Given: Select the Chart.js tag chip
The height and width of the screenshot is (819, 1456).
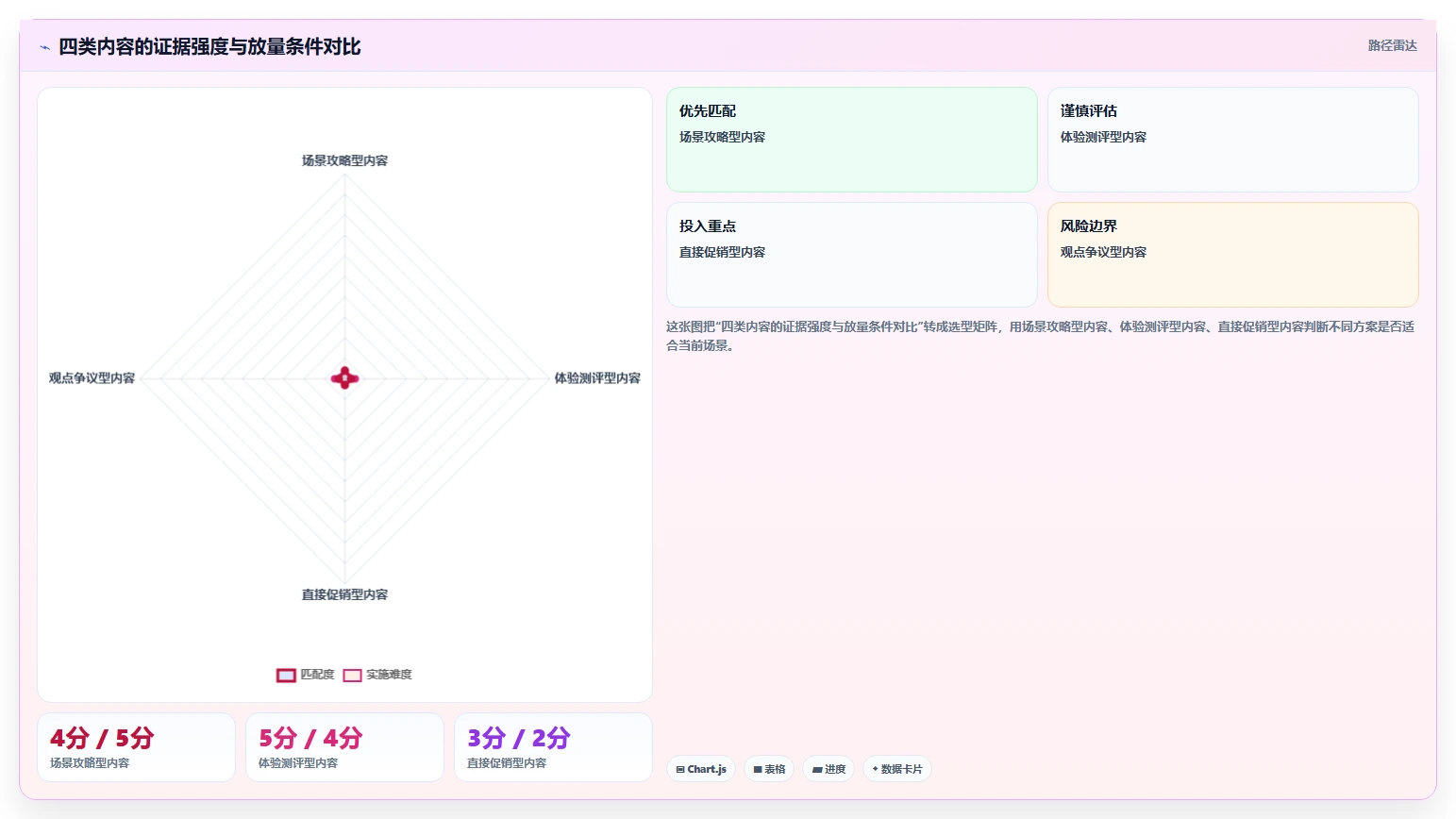Looking at the screenshot, I should click(x=701, y=769).
